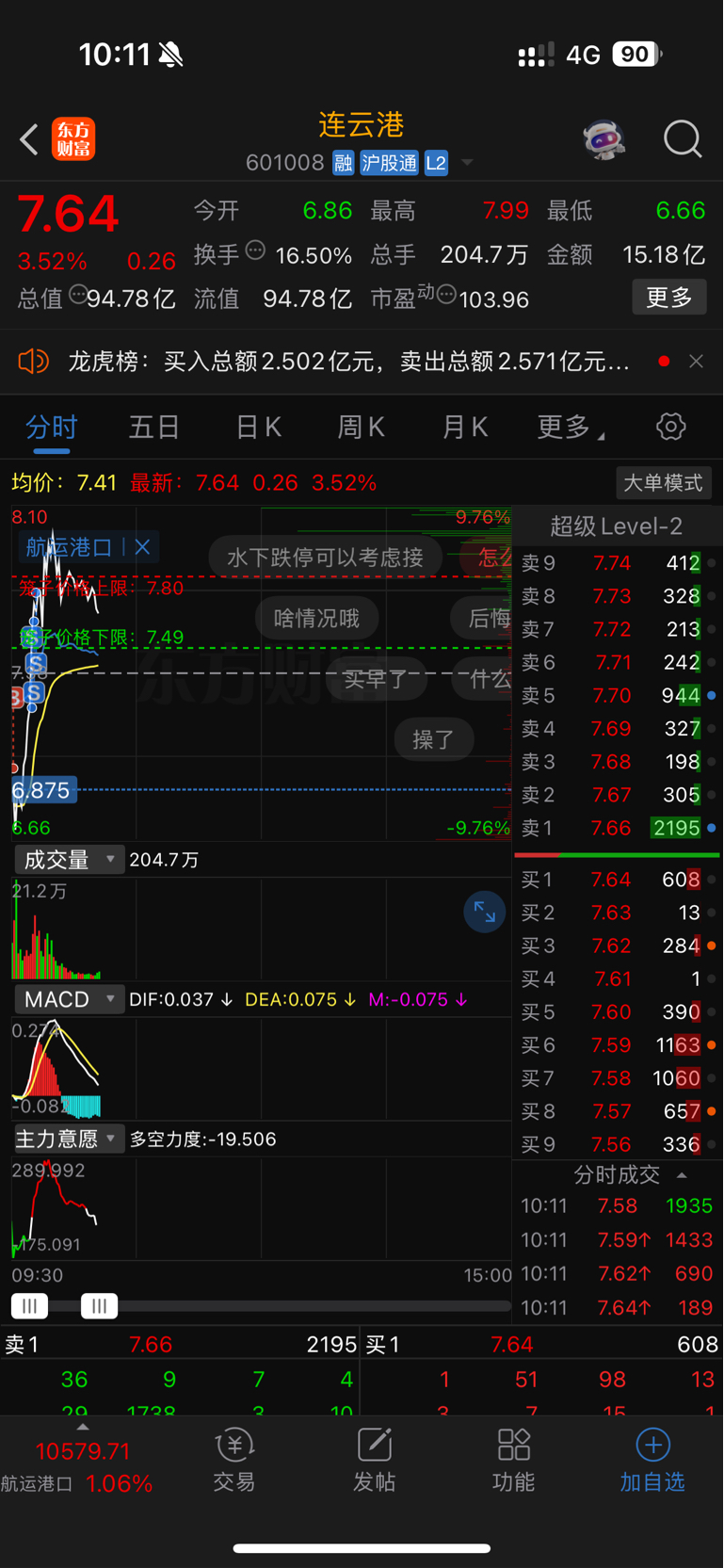Image resolution: width=724 pixels, height=1568 pixels.
Task: Open the 主力意愿 indicator dropdown
Action: point(69,1139)
